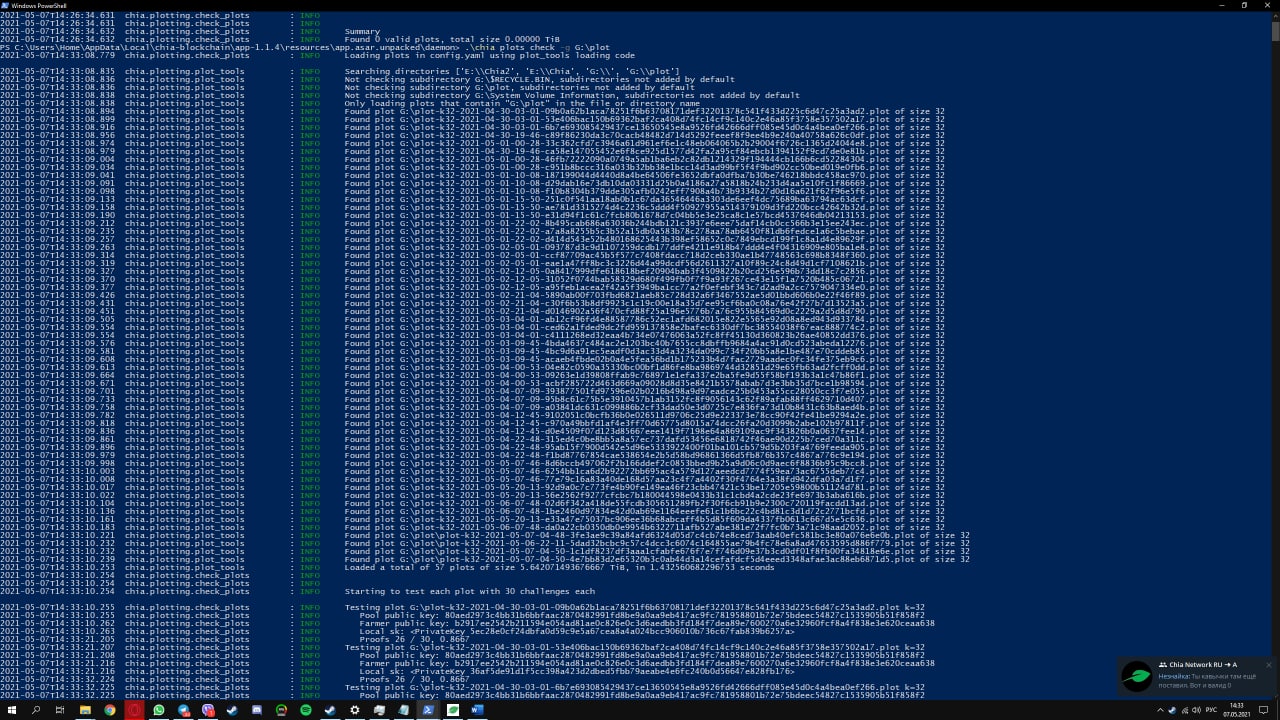Open Steam tray icon
1280x720 pixels.
coord(1172,710)
